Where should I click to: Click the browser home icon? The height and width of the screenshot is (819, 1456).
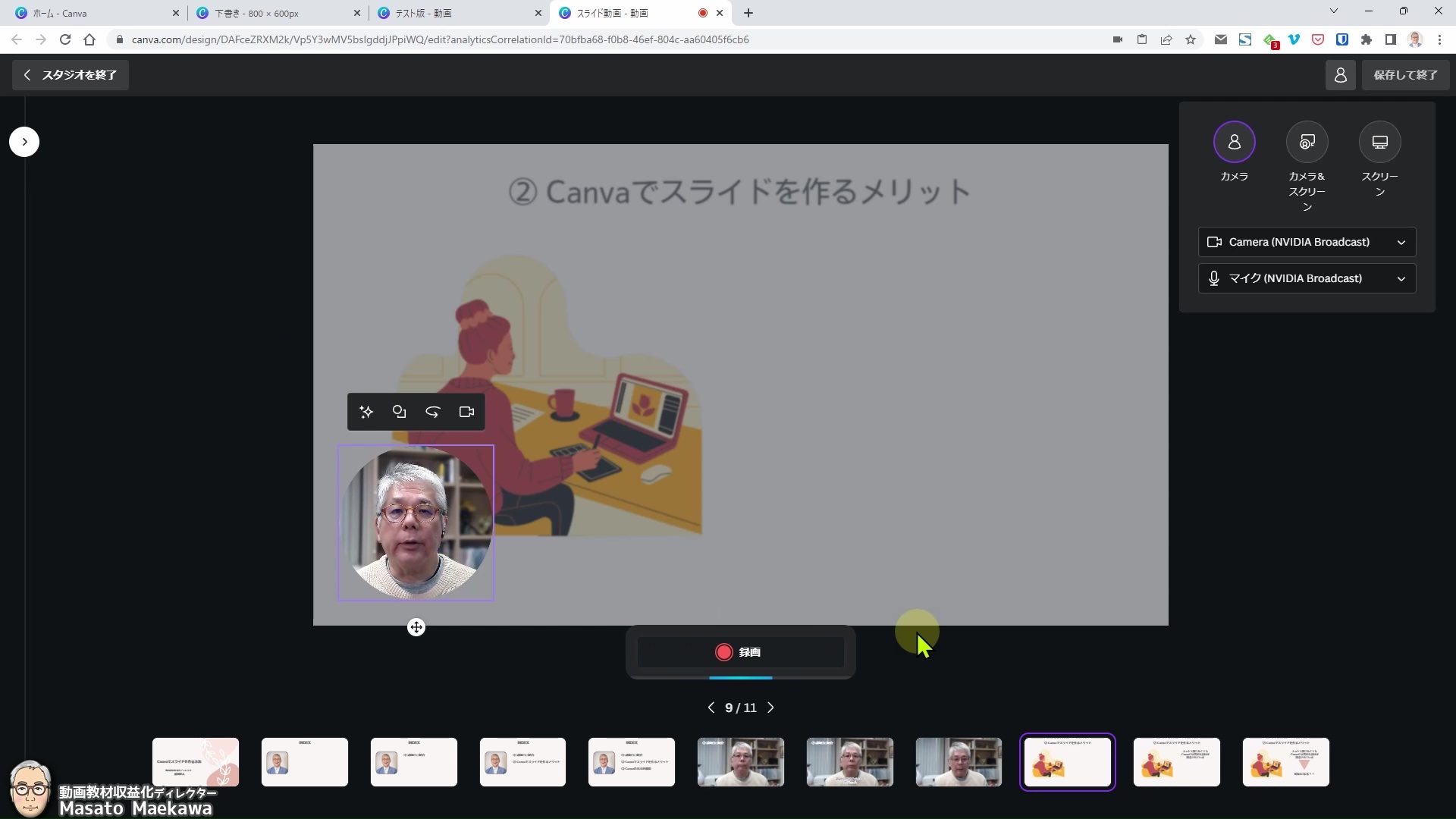pos(89,39)
